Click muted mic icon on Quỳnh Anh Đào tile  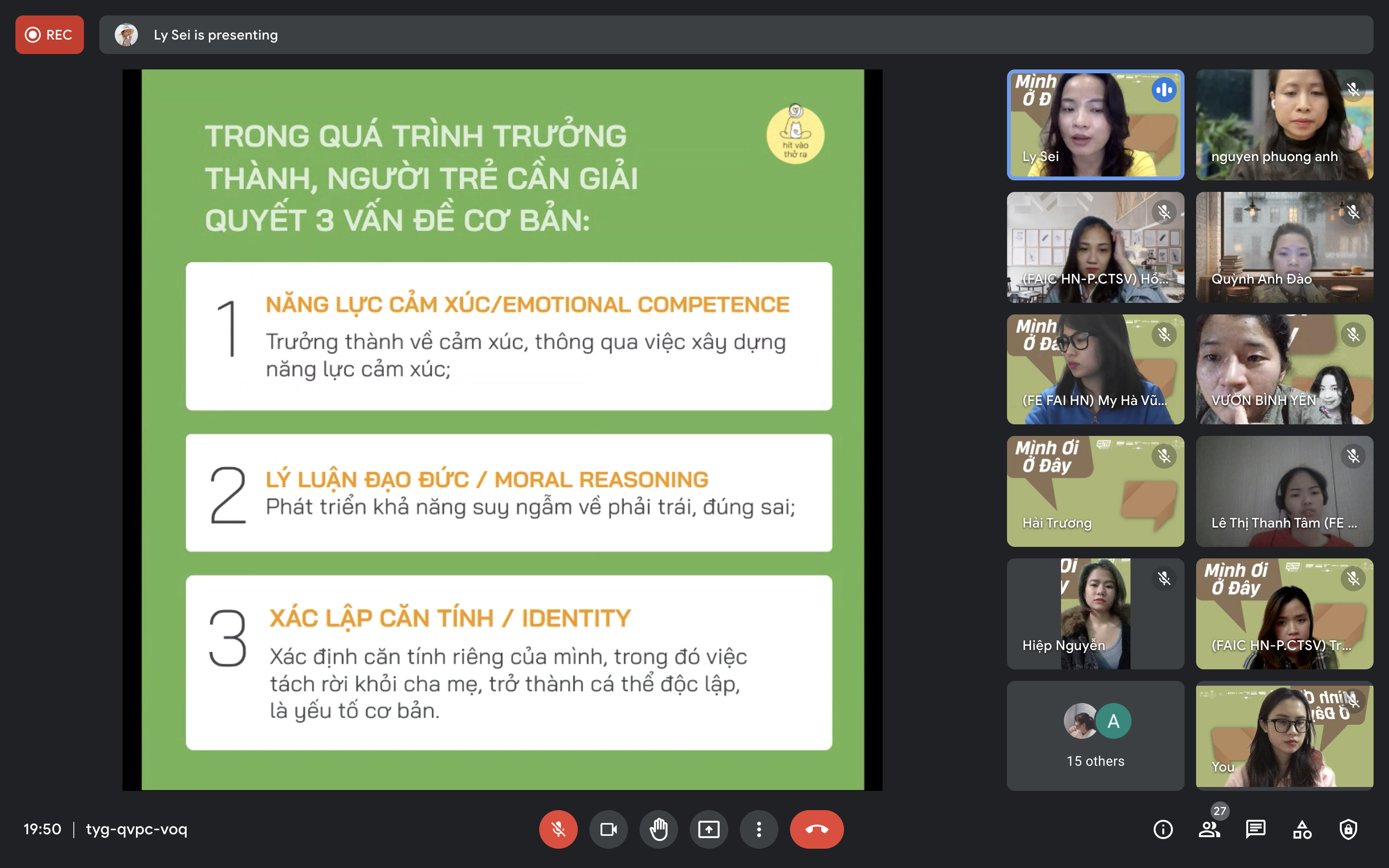click(x=1353, y=212)
